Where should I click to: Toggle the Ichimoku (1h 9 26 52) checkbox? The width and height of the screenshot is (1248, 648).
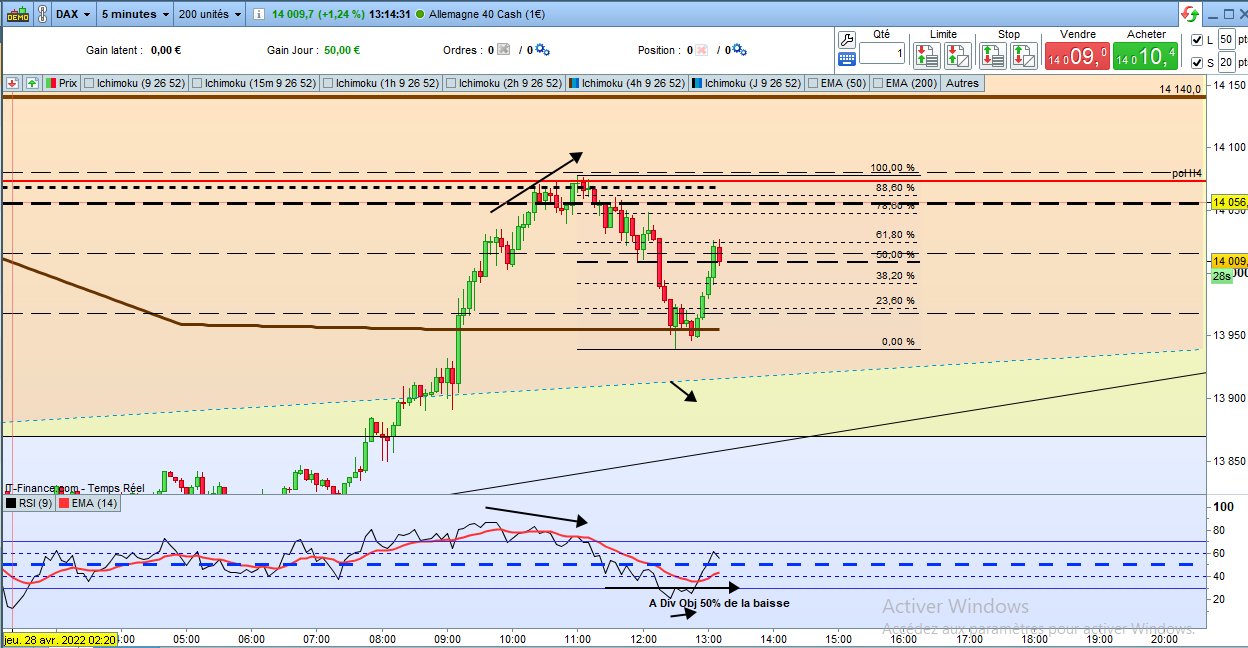pyautogui.click(x=327, y=83)
